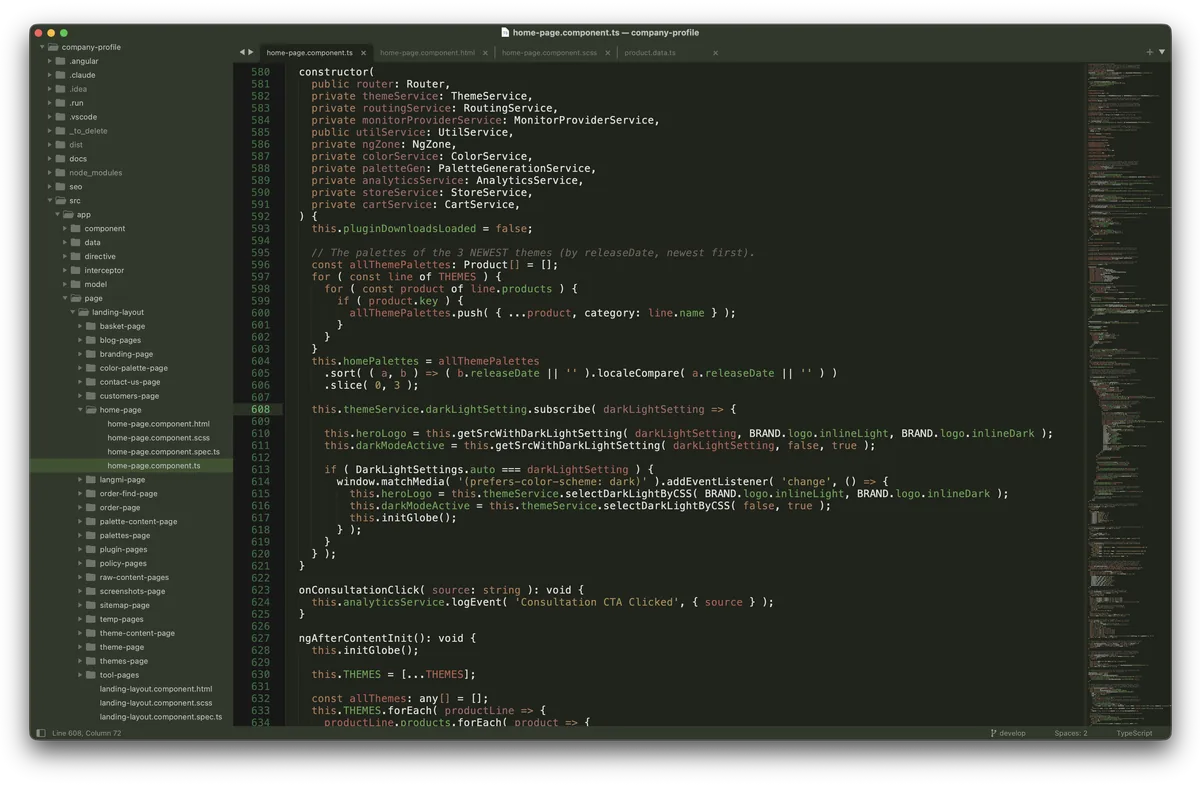Click the docs folder icon
Viewport: 1200px width, 787px height.
60,159
